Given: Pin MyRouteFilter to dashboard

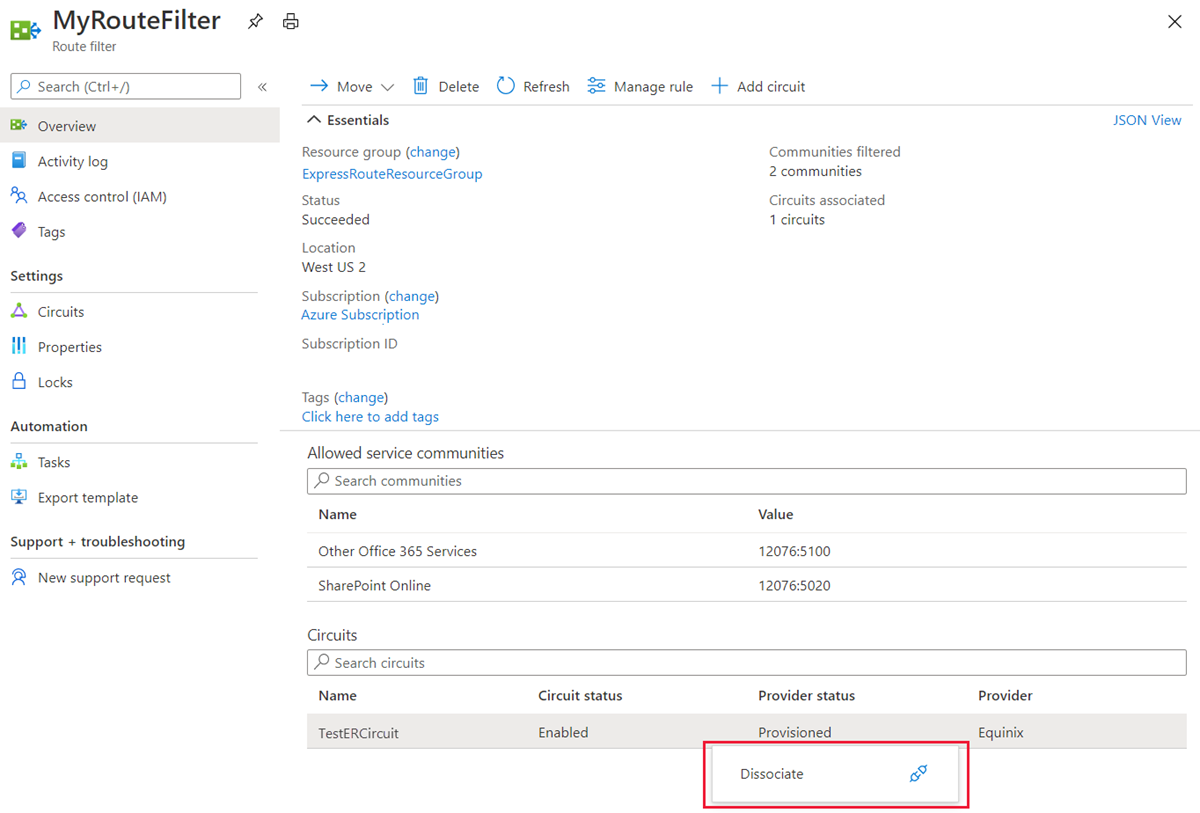Looking at the screenshot, I should coord(256,22).
